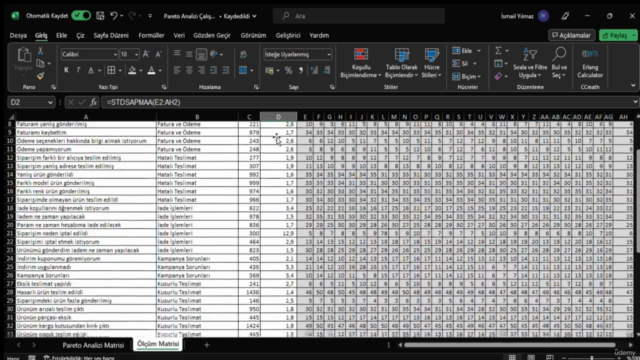Toggle center alignment in Hizalama group
Viewport: 640px width, 360px height.
tap(189, 70)
